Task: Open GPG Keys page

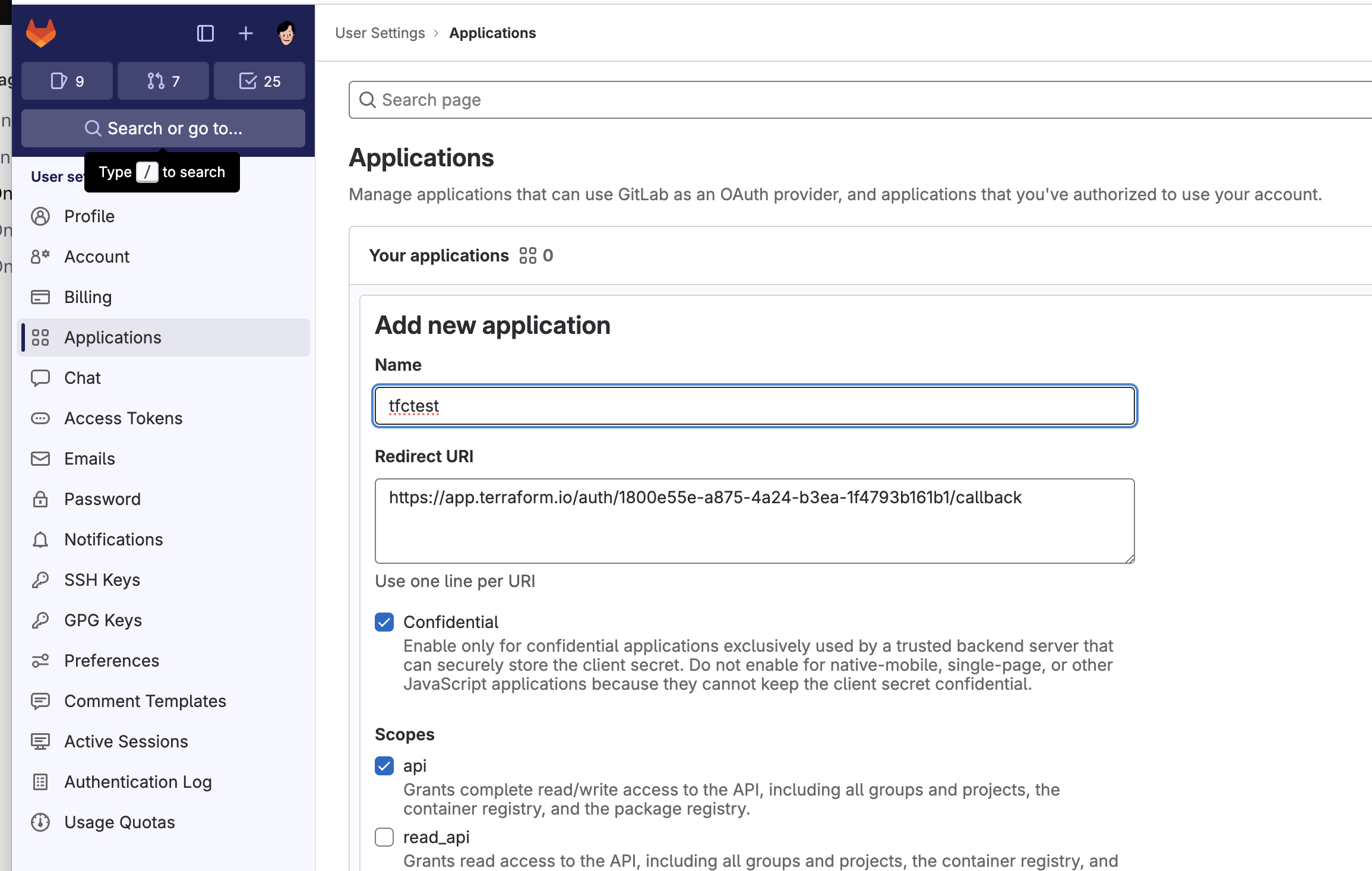Action: [163, 620]
